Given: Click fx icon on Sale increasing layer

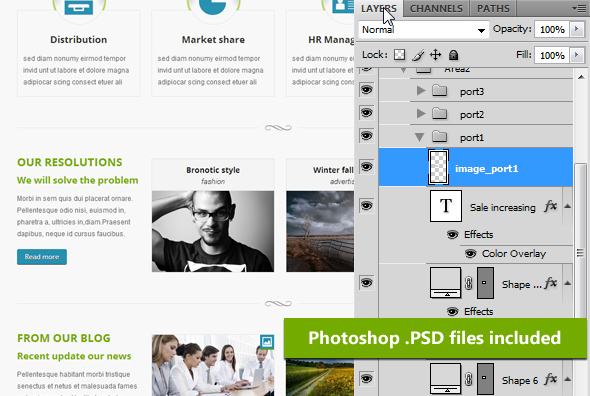Looking at the screenshot, I should tap(550, 206).
